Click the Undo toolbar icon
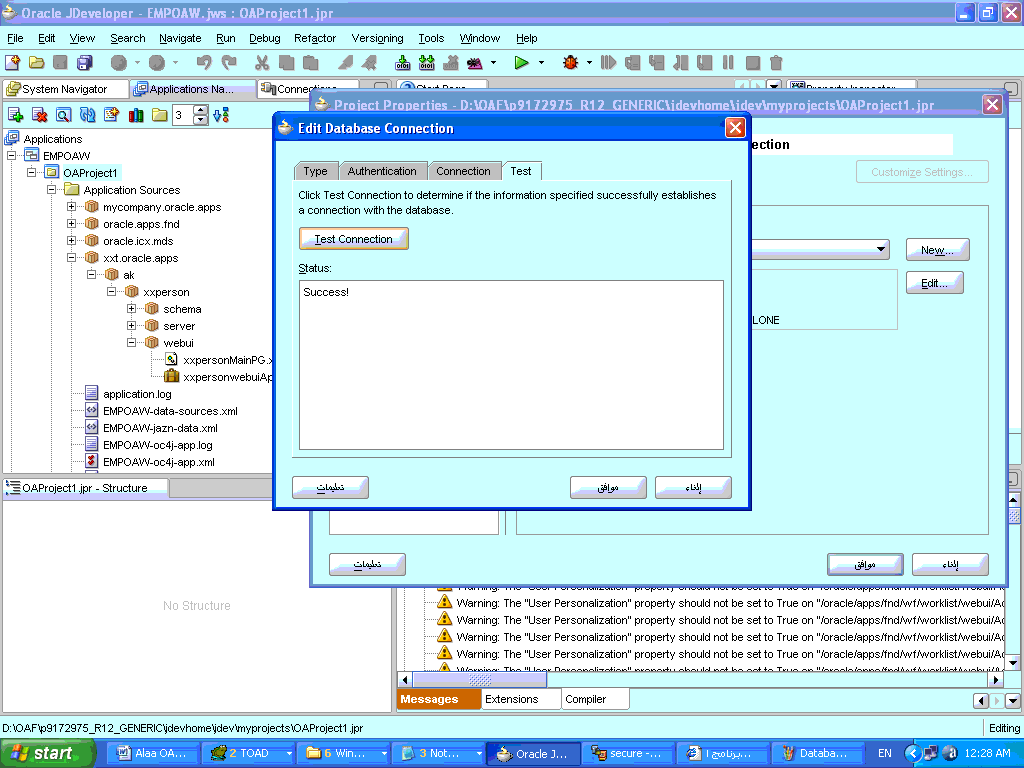This screenshot has width=1024, height=768. click(204, 63)
